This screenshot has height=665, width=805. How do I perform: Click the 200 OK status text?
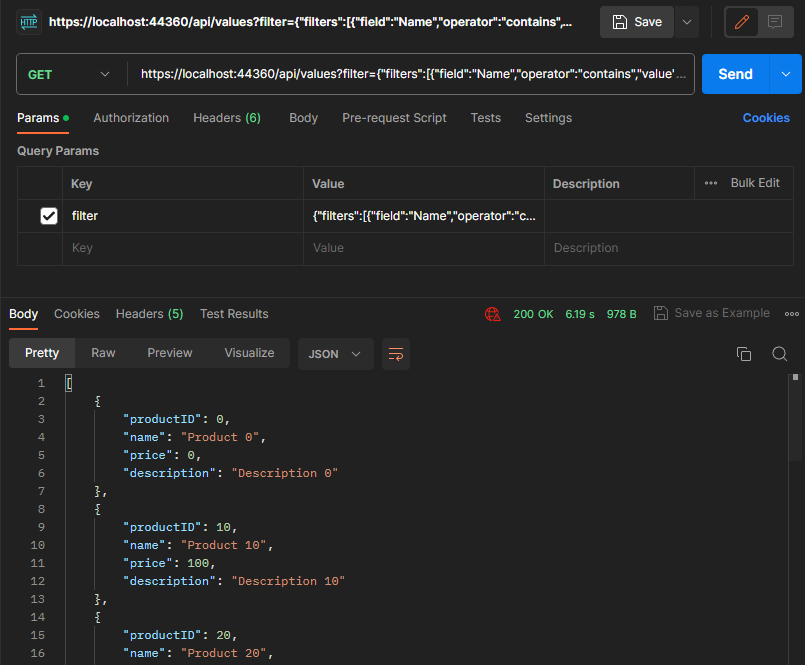tap(533, 314)
